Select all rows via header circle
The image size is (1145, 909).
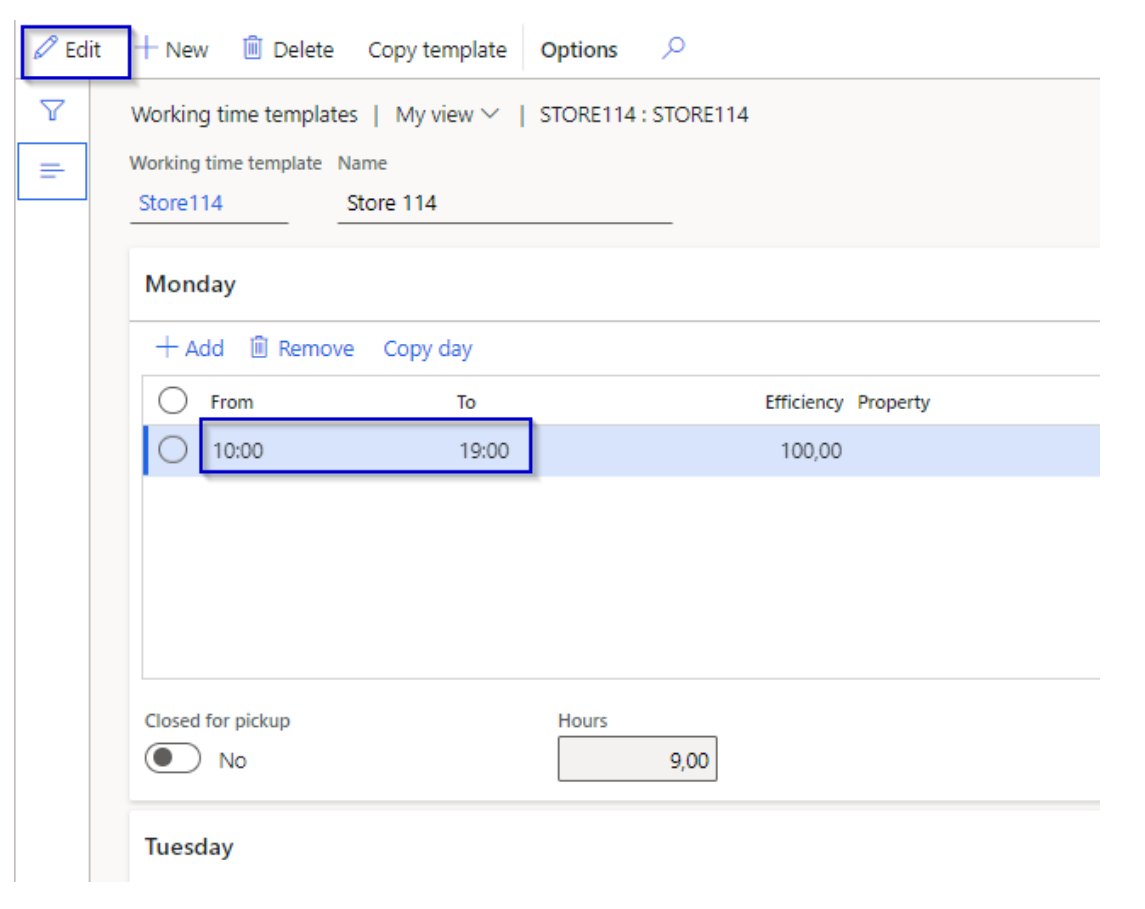point(173,401)
